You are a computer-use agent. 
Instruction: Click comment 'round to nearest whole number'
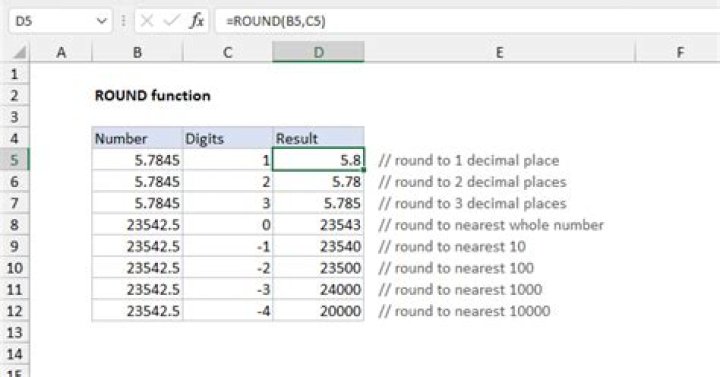point(491,225)
